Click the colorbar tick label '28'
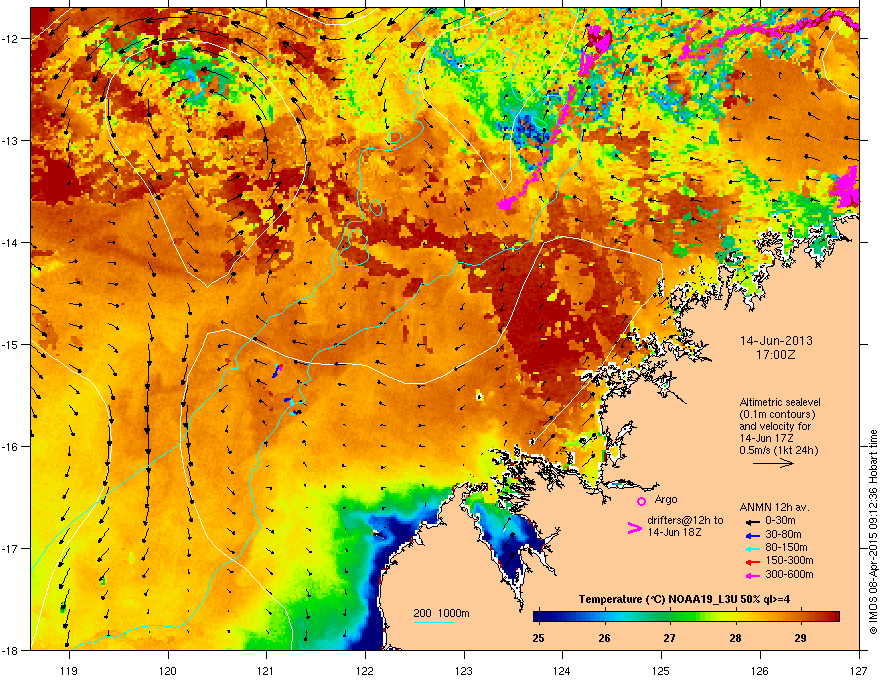The image size is (880, 680). [x=735, y=638]
